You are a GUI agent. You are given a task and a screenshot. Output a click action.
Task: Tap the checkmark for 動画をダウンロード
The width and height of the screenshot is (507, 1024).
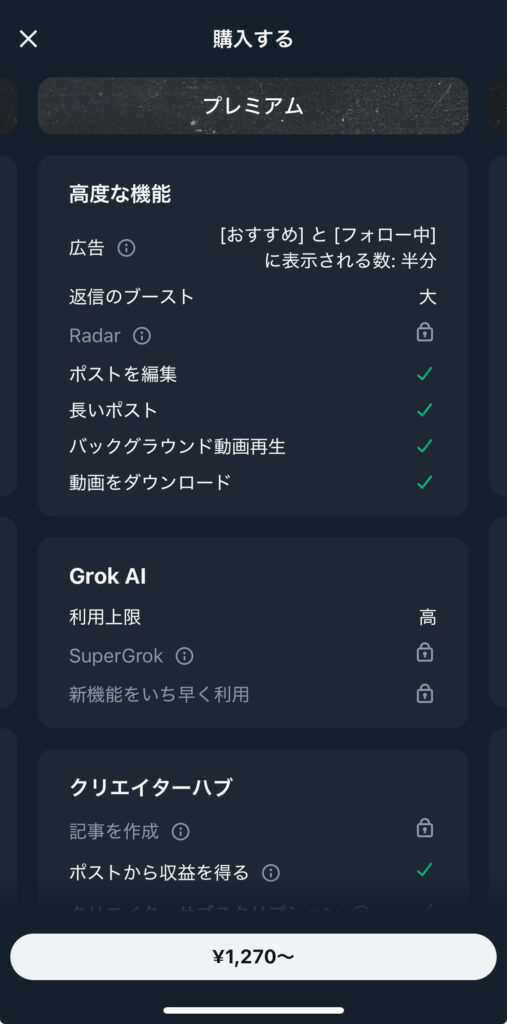click(425, 482)
